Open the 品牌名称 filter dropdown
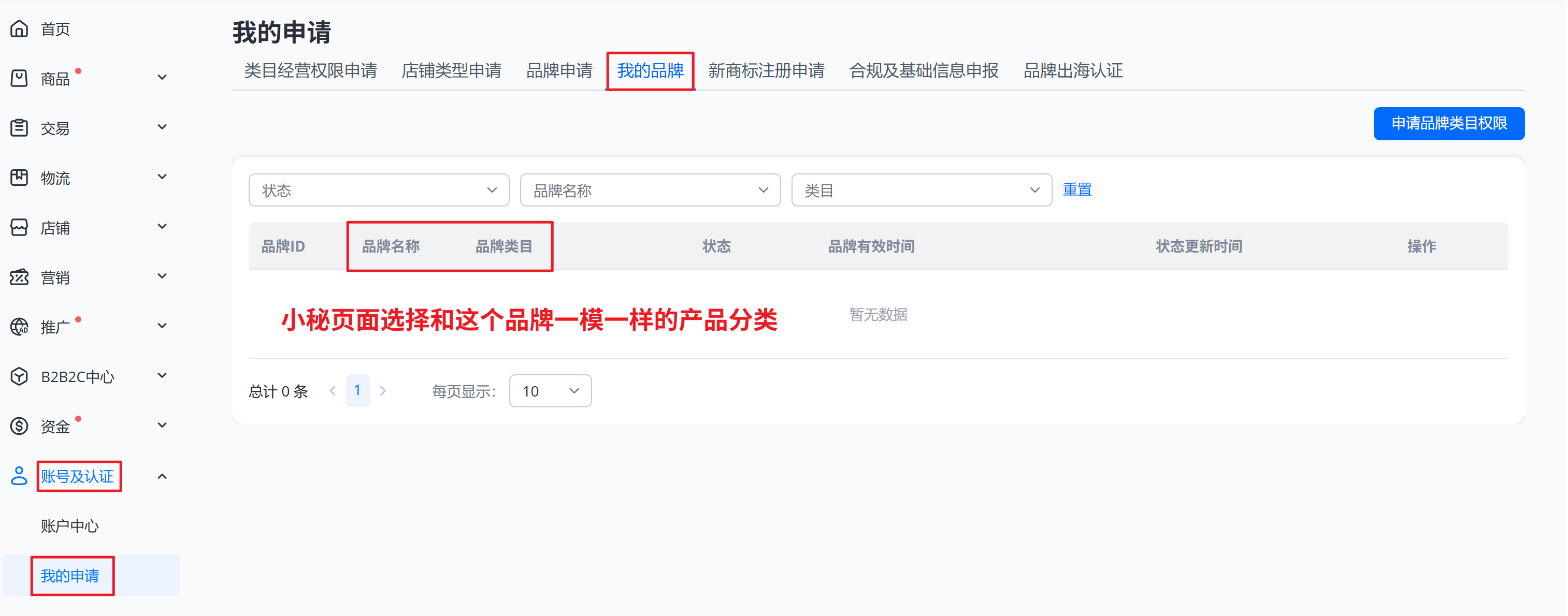Viewport: 1568px width, 616px height. (x=650, y=190)
